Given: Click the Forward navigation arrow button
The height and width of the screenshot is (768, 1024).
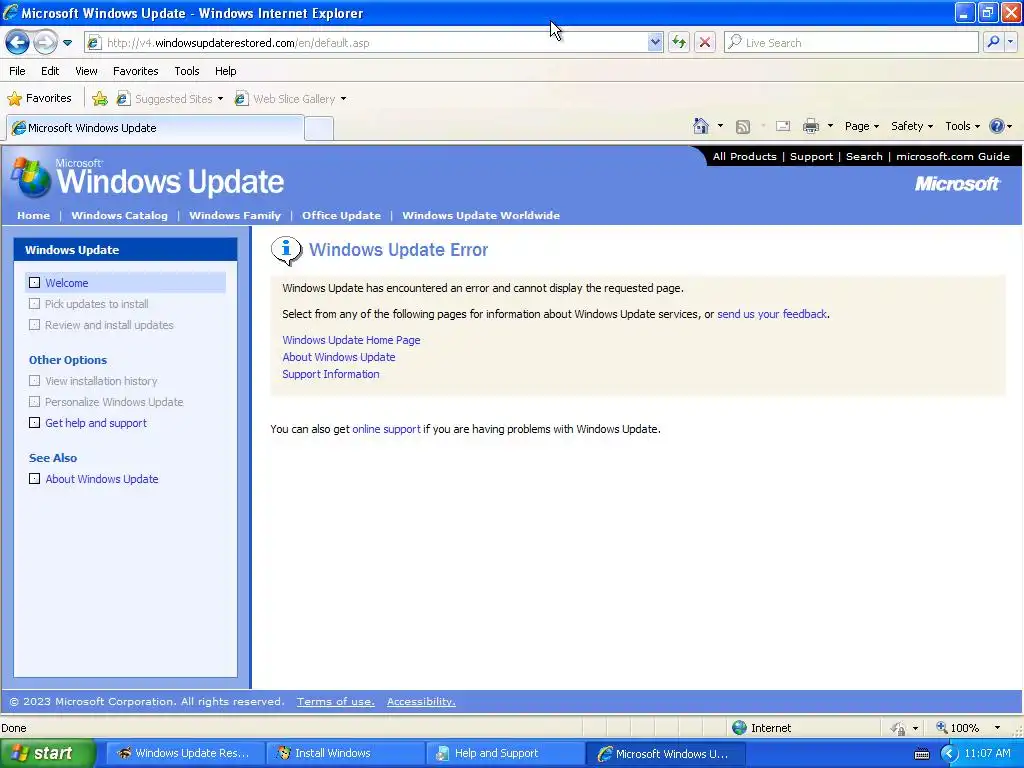Looking at the screenshot, I should tap(45, 42).
